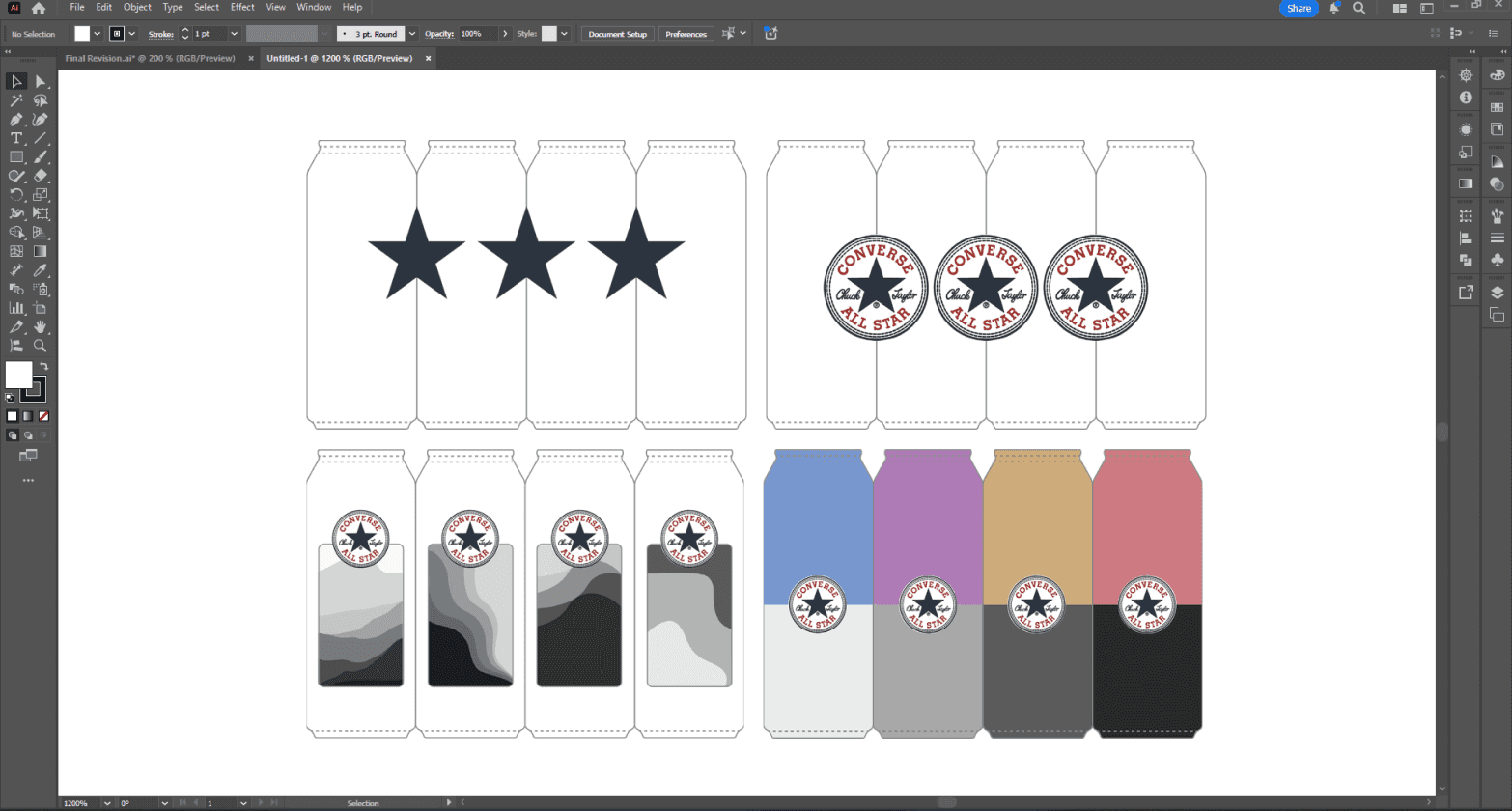Open the Layers panel icon
The image size is (1512, 811).
[1498, 293]
